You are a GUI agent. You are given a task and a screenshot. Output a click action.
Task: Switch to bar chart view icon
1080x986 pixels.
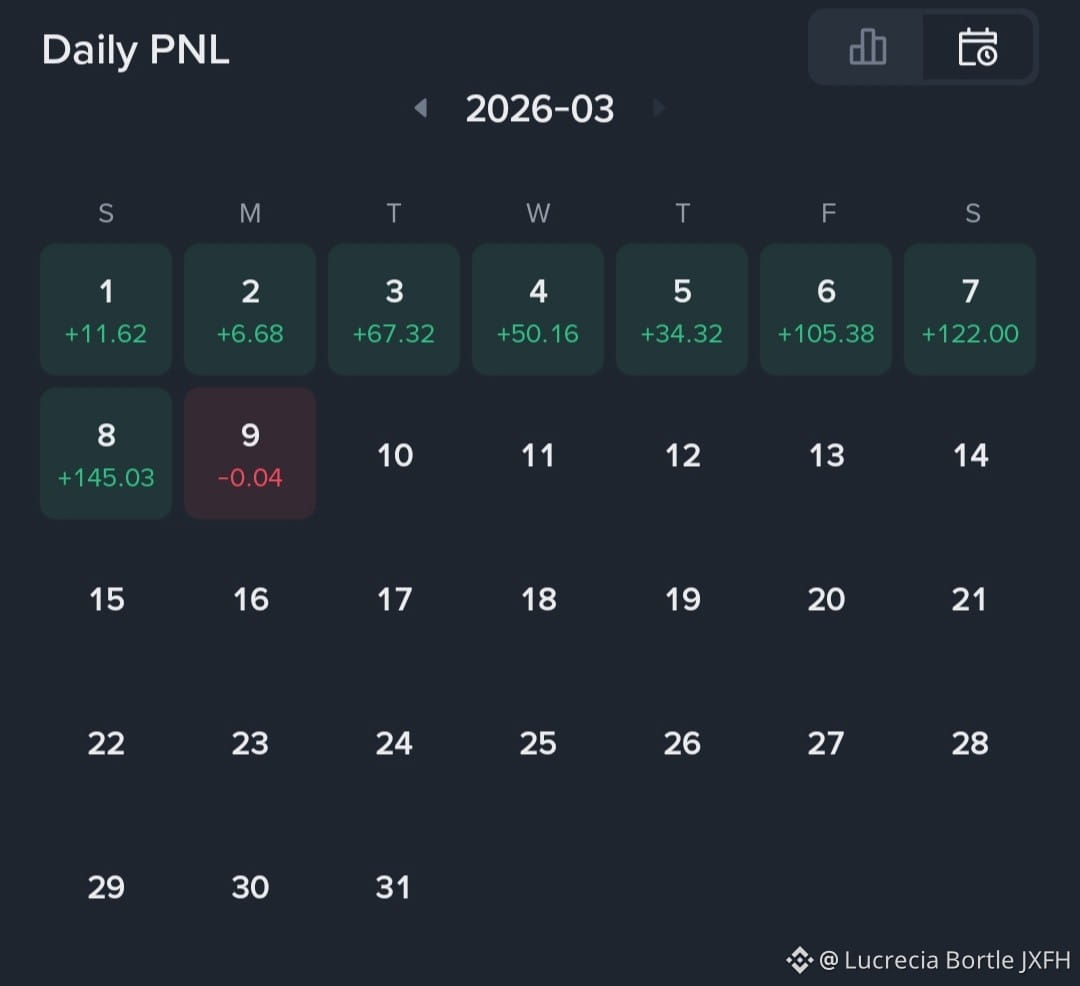tap(867, 48)
